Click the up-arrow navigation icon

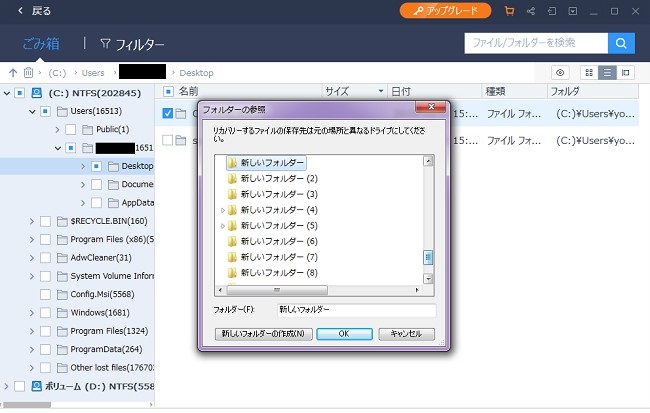pyautogui.click(x=13, y=73)
